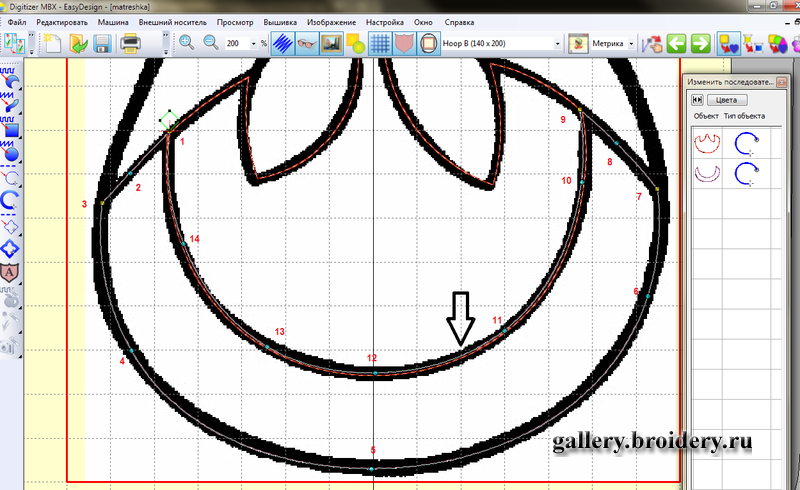800x490 pixels.
Task: Toggle hoop display button
Action: (x=428, y=43)
